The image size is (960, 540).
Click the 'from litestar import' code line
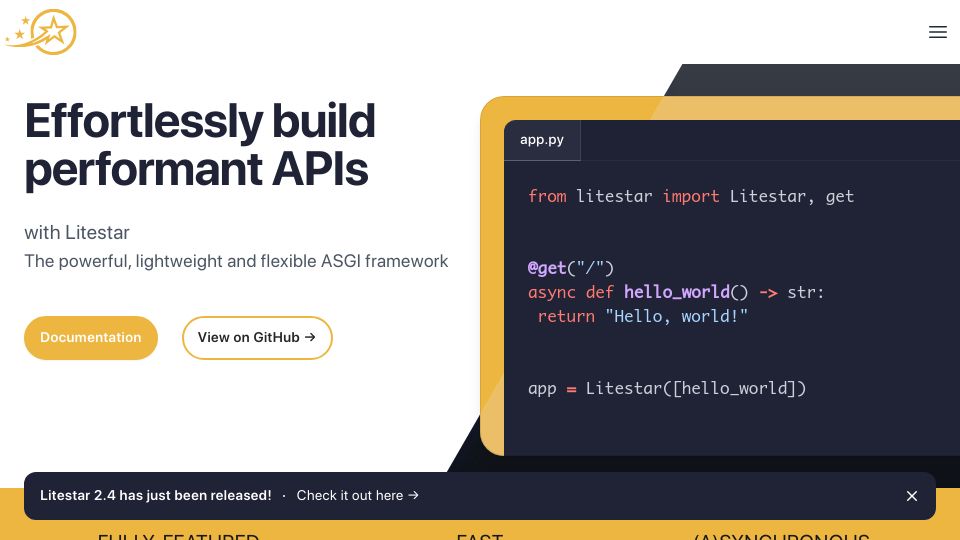coord(691,197)
